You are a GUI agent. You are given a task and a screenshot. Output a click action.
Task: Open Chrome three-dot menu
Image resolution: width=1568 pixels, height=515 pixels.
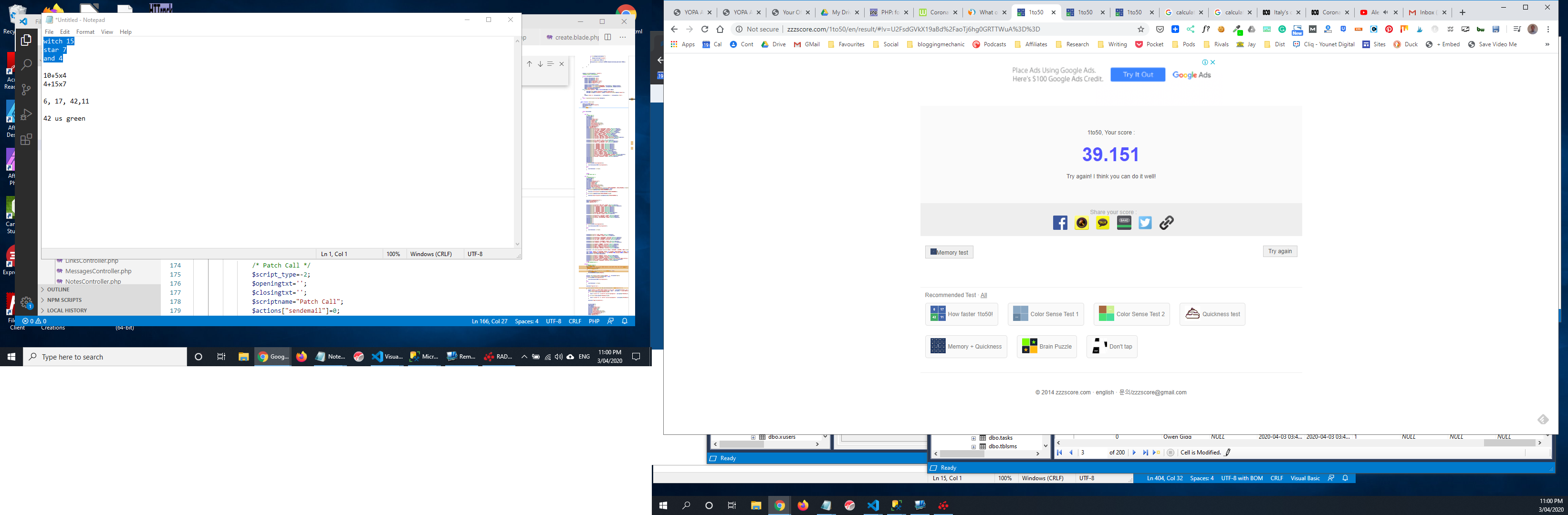tap(1548, 29)
